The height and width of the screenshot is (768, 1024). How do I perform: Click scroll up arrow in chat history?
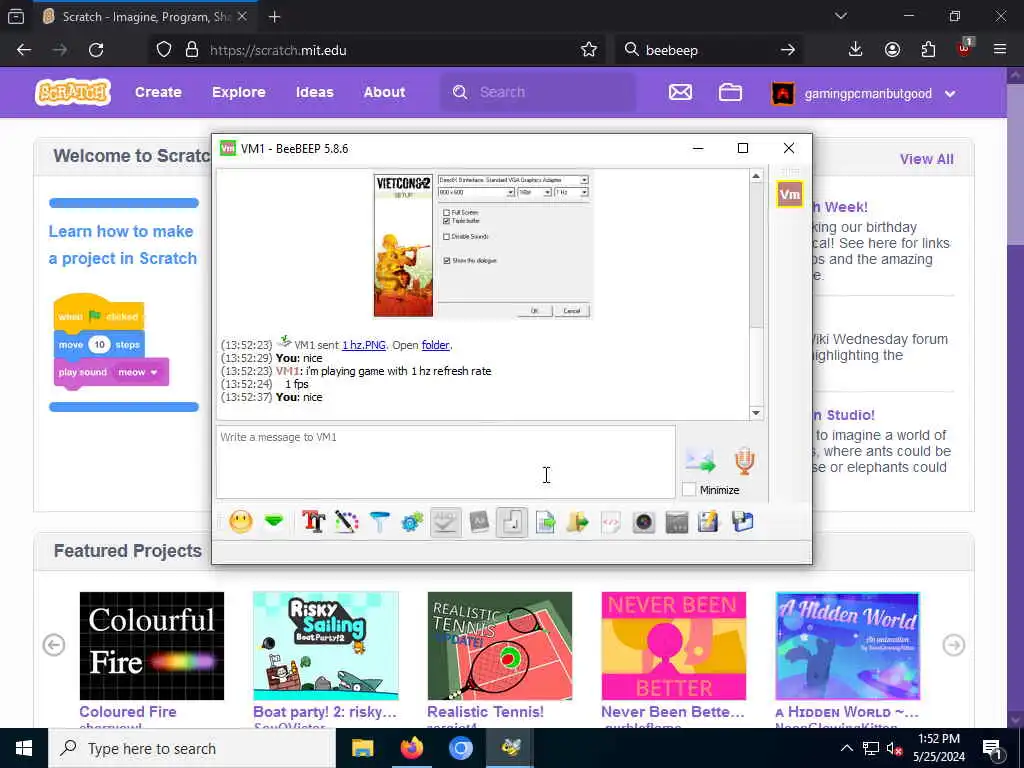pos(756,176)
